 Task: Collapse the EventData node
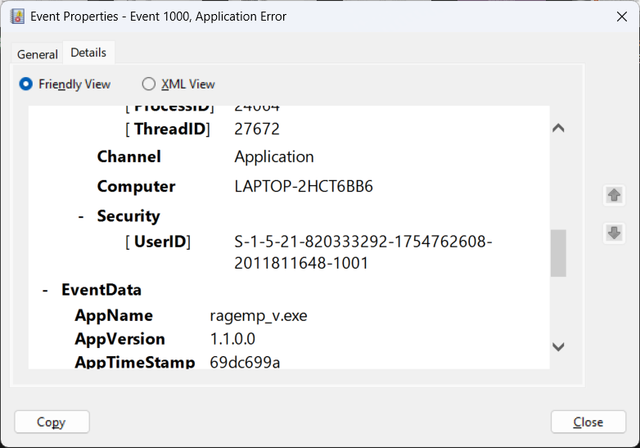tap(45, 291)
